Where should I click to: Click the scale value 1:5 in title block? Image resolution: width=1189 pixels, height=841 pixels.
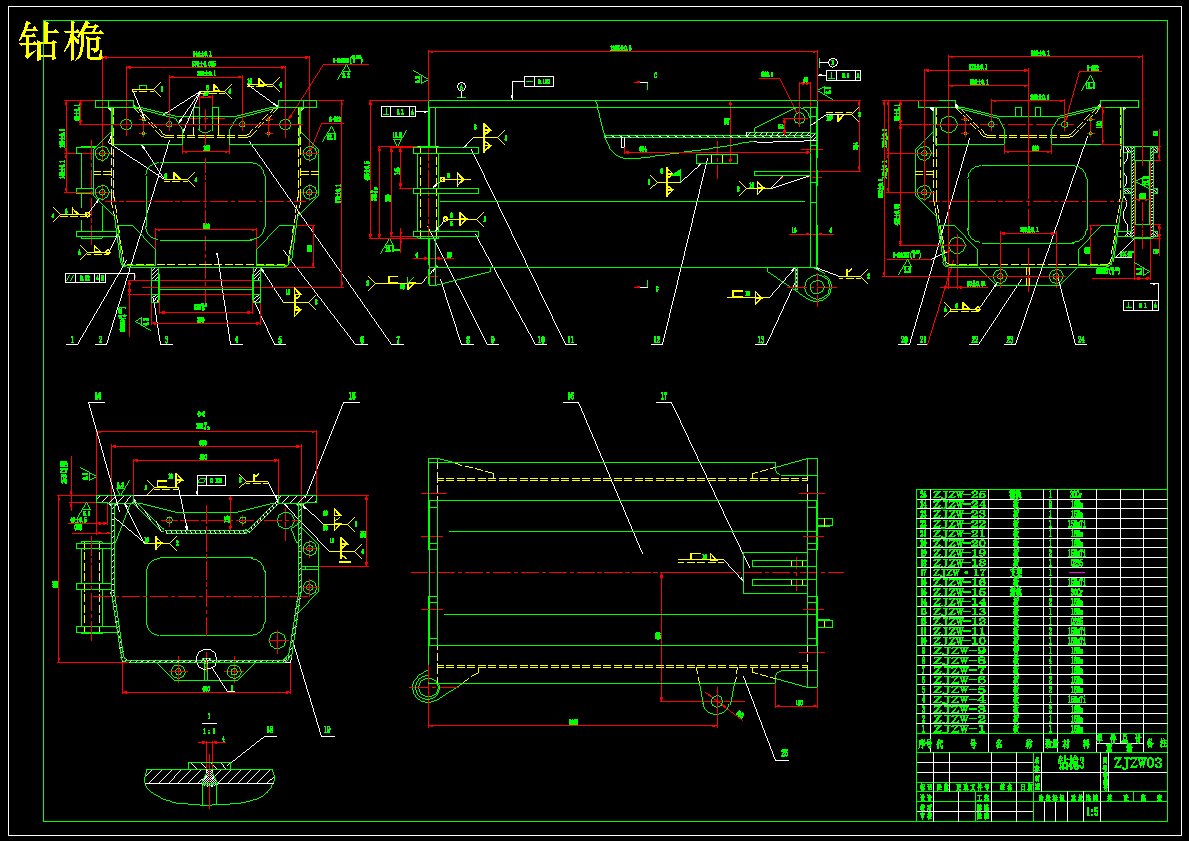coord(1093,812)
